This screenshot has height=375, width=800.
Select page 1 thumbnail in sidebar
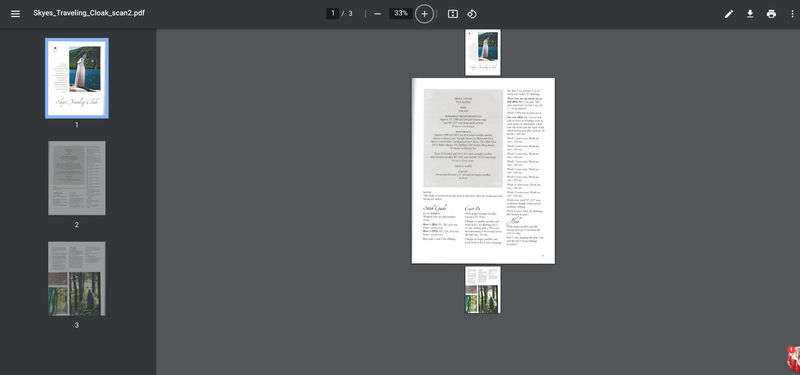point(77,78)
